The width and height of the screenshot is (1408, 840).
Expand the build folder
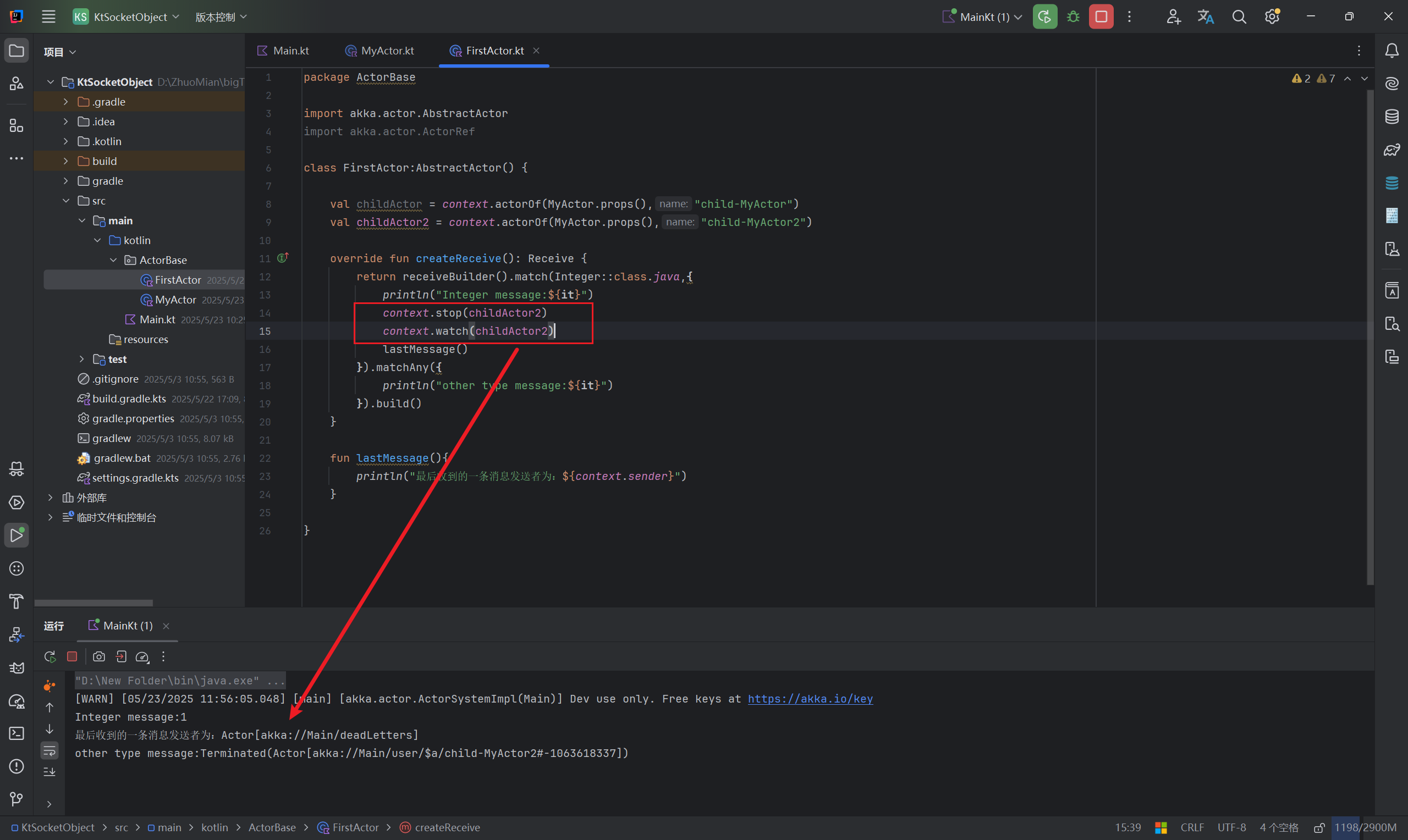tap(65, 161)
